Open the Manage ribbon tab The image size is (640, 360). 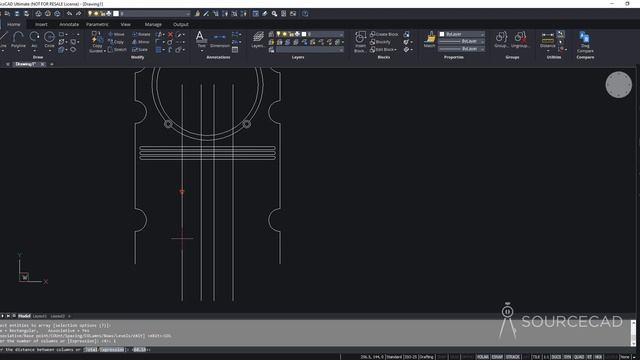point(153,24)
